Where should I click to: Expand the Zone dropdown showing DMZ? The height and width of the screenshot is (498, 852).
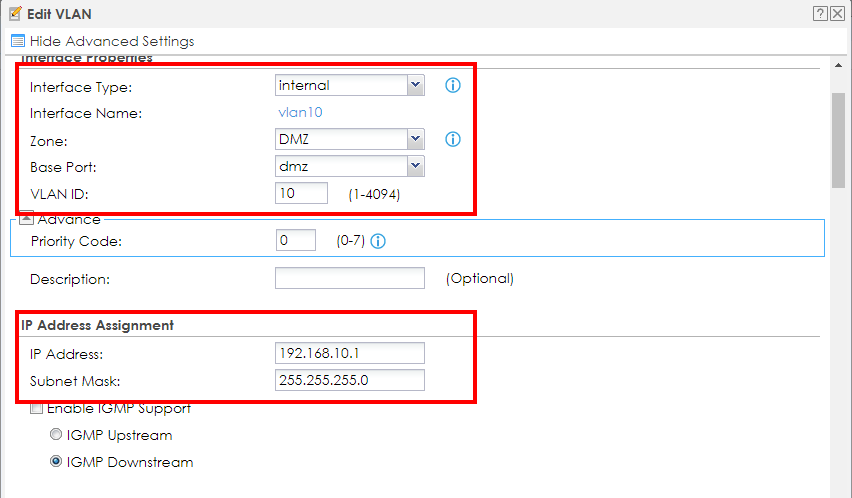click(416, 139)
